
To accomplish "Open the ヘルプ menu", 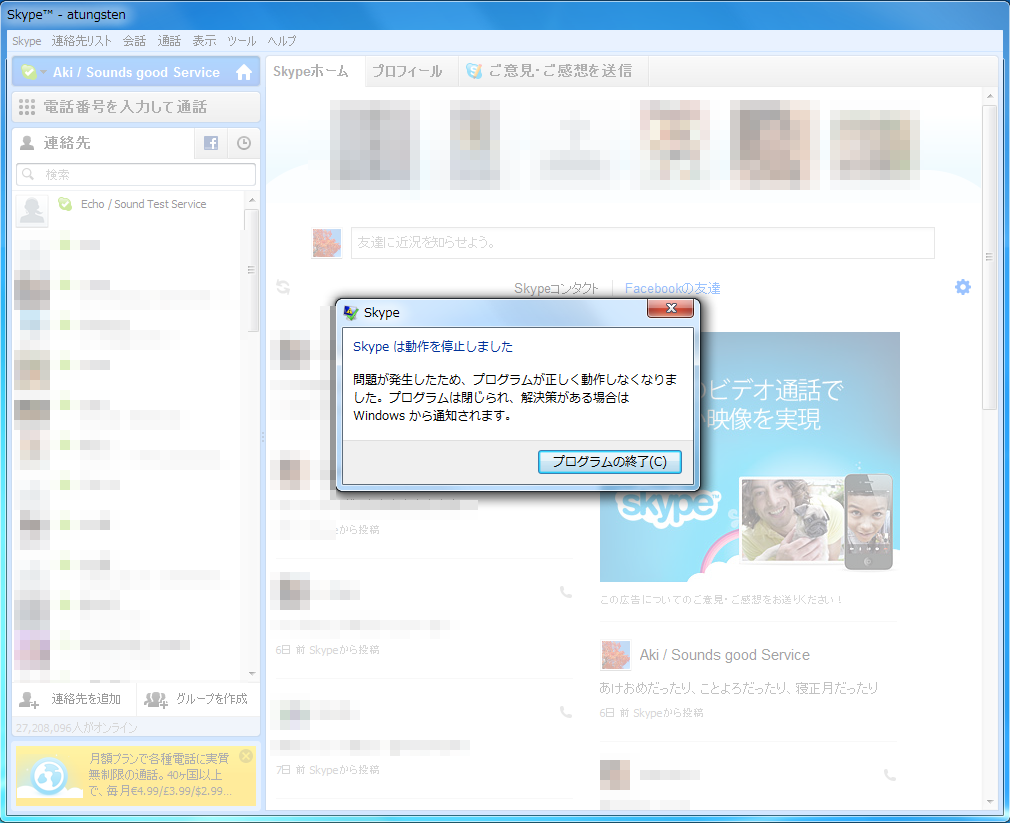I will (281, 41).
